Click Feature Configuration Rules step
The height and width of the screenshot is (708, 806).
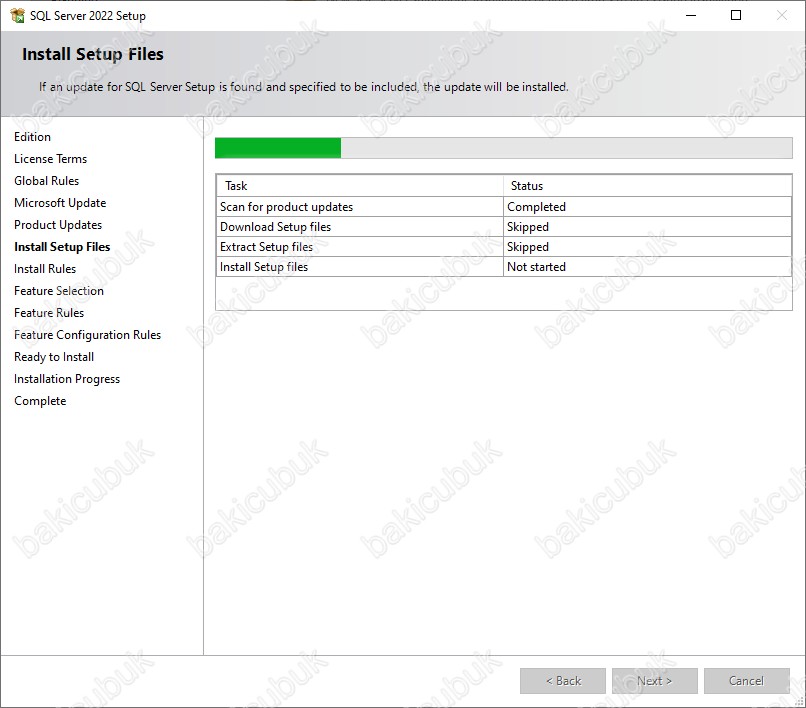87,335
